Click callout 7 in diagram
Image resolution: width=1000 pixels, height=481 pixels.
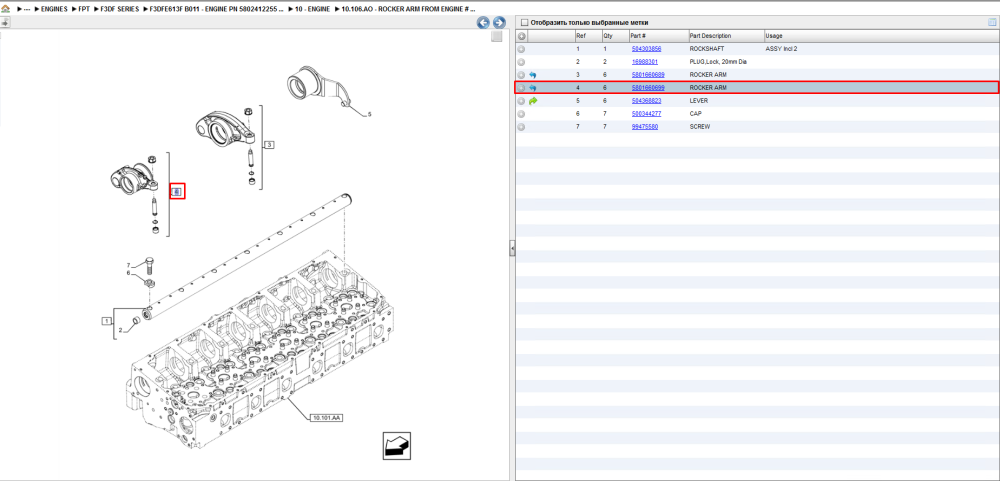(128, 265)
